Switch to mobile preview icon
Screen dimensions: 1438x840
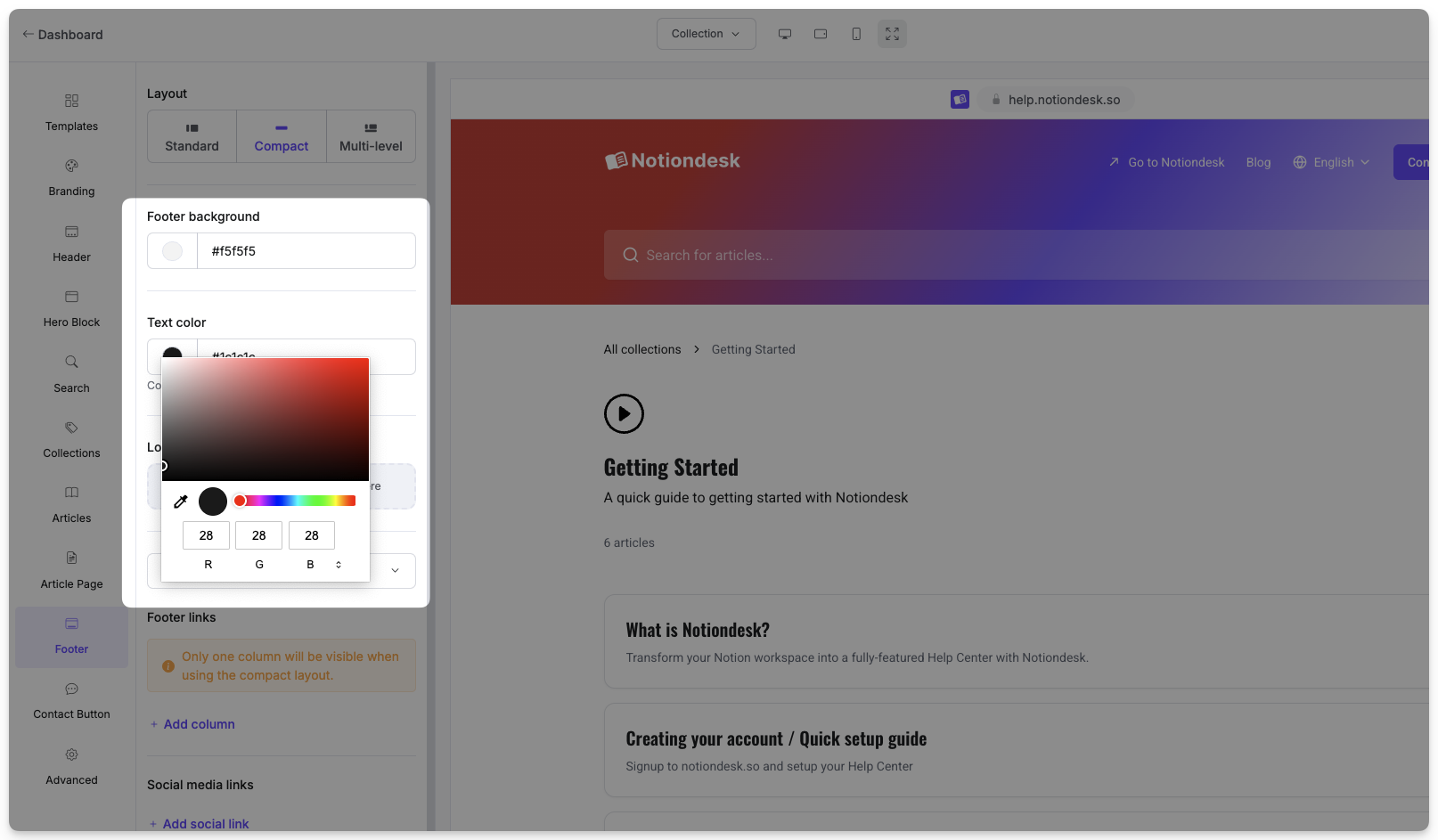pyautogui.click(x=856, y=34)
